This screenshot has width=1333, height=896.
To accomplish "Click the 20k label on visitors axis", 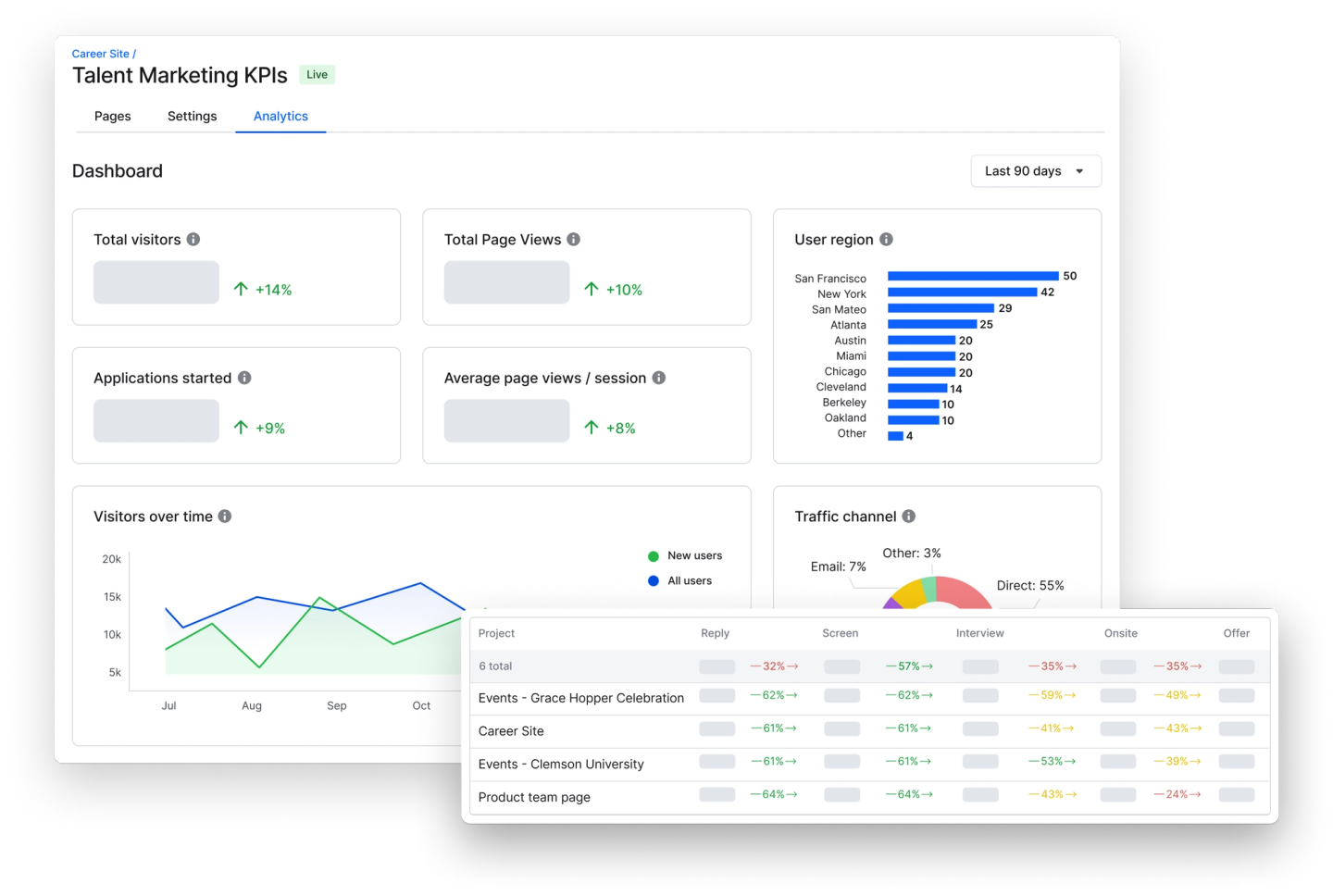I will click(x=111, y=559).
